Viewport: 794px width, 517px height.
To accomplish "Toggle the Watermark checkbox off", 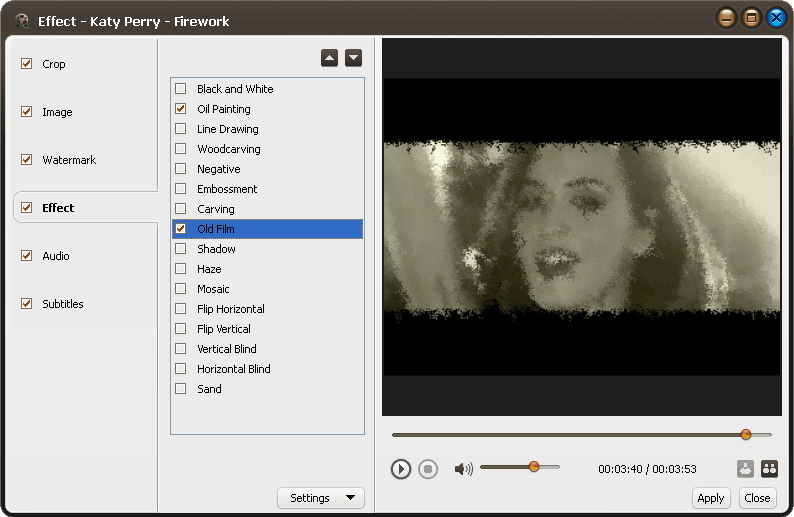I will 26,160.
